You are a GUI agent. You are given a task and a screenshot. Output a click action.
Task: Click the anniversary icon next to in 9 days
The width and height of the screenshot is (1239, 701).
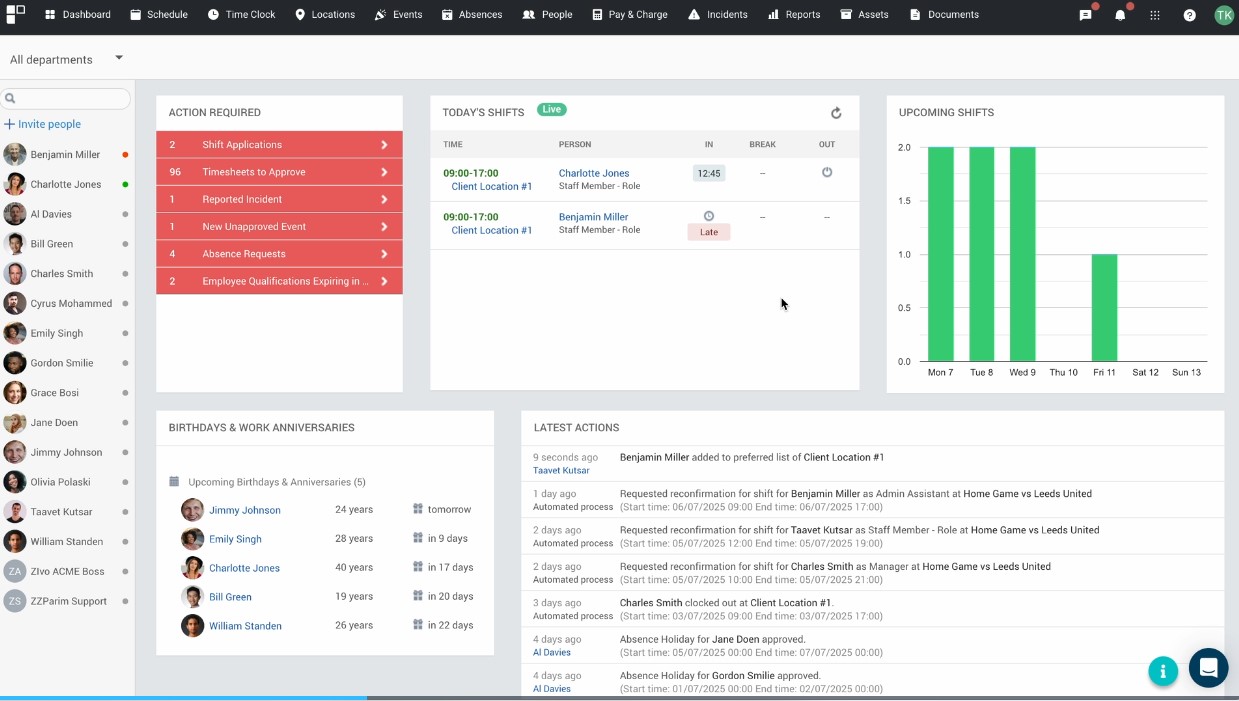417,538
